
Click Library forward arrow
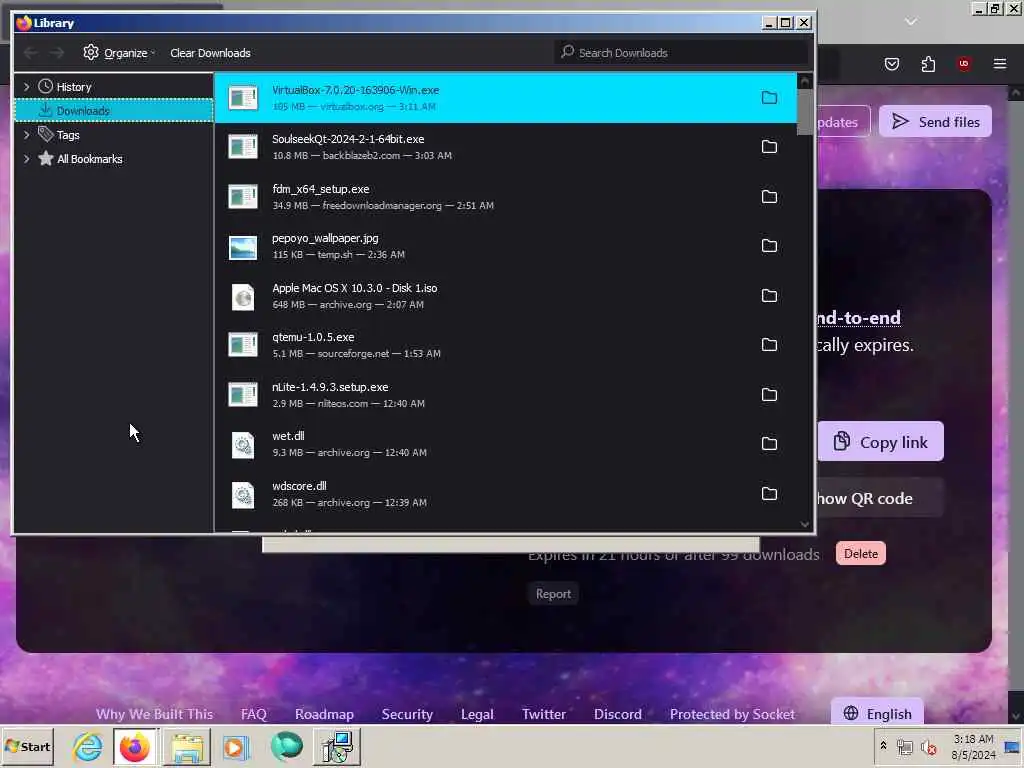[x=57, y=53]
